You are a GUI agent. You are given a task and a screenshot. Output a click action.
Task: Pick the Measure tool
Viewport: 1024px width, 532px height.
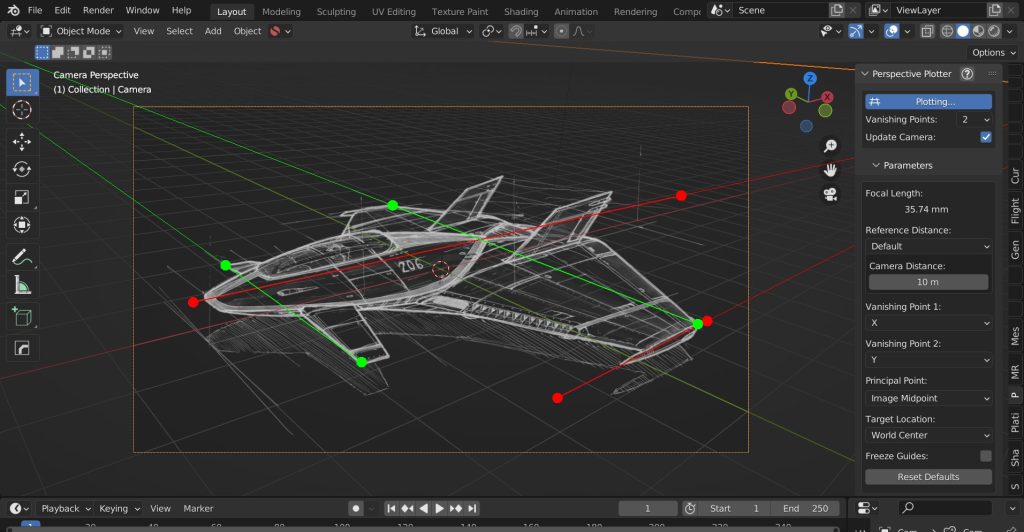click(22, 285)
